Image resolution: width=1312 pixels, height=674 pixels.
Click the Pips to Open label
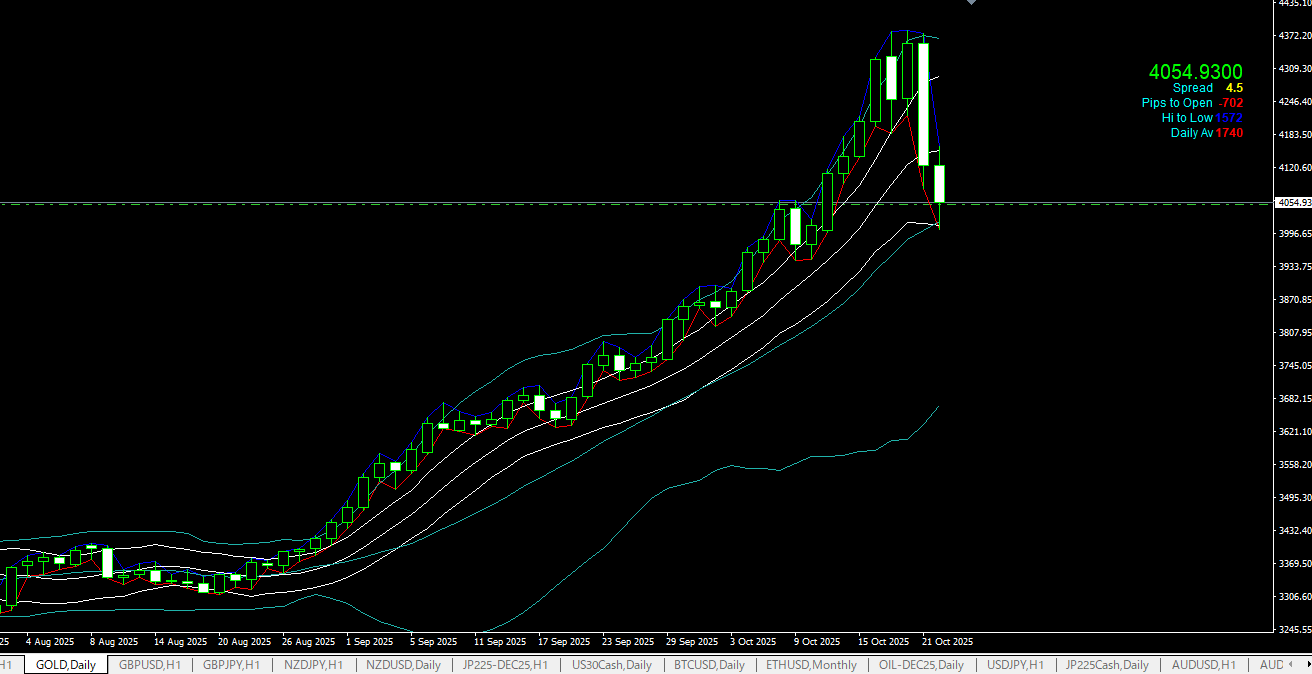tap(1177, 103)
